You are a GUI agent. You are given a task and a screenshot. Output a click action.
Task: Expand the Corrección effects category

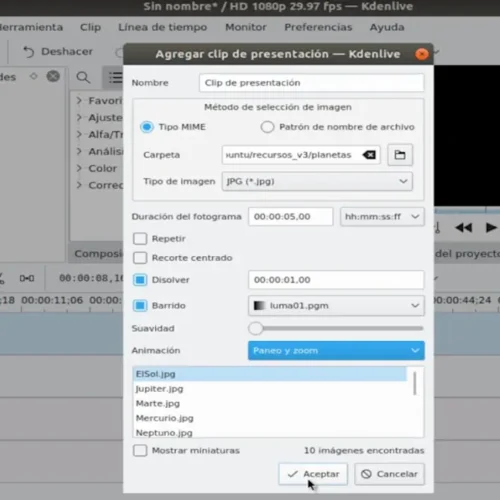(79, 185)
